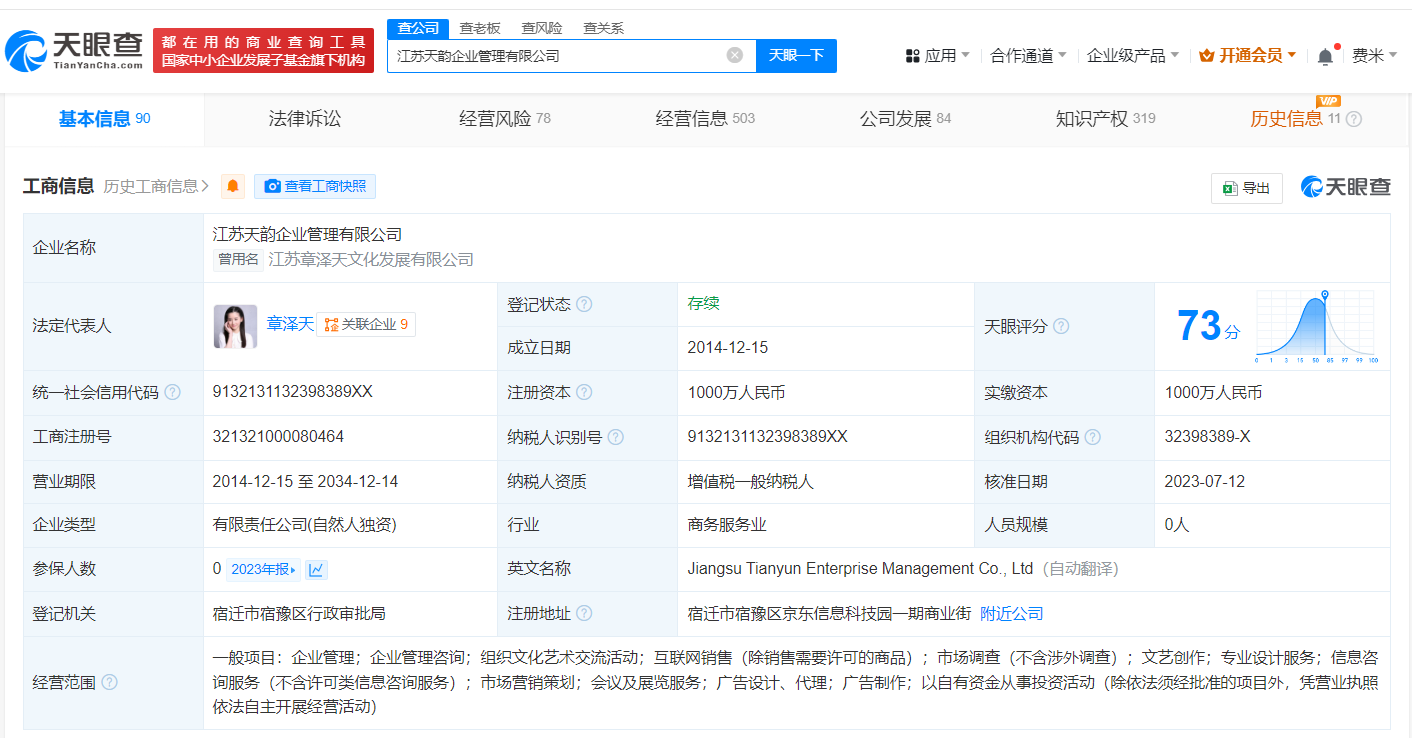
Task: Select the former name 江苏章泽天文化发展有限公司
Action: (x=371, y=260)
